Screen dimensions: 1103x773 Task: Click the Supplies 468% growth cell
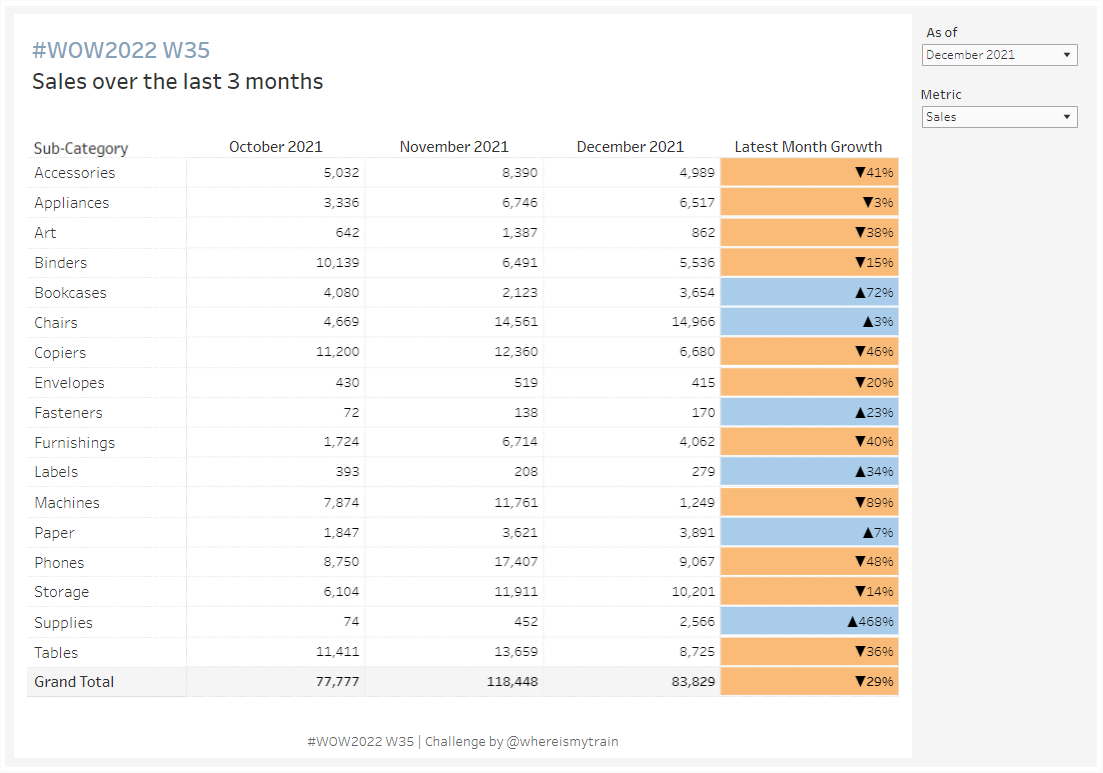point(809,622)
